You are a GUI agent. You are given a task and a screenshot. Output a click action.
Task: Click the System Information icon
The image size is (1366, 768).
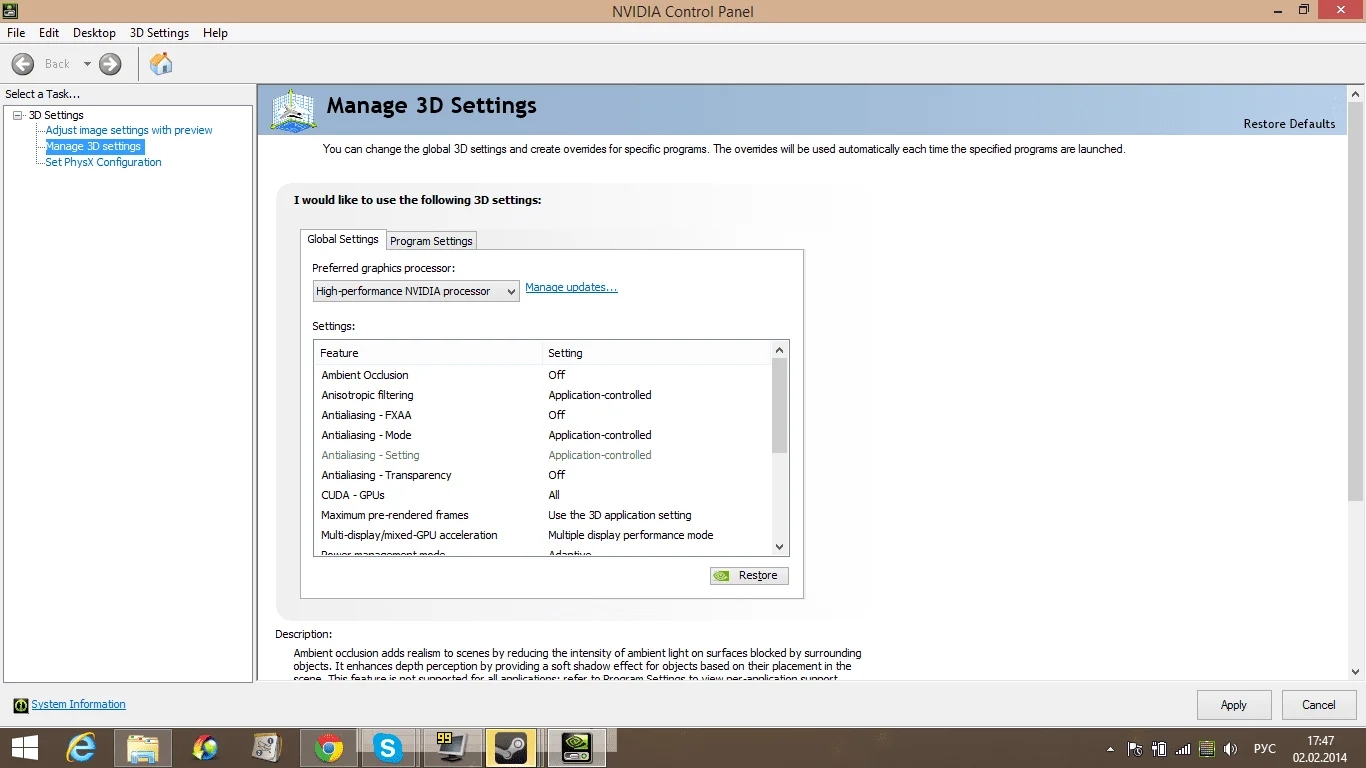click(x=21, y=705)
